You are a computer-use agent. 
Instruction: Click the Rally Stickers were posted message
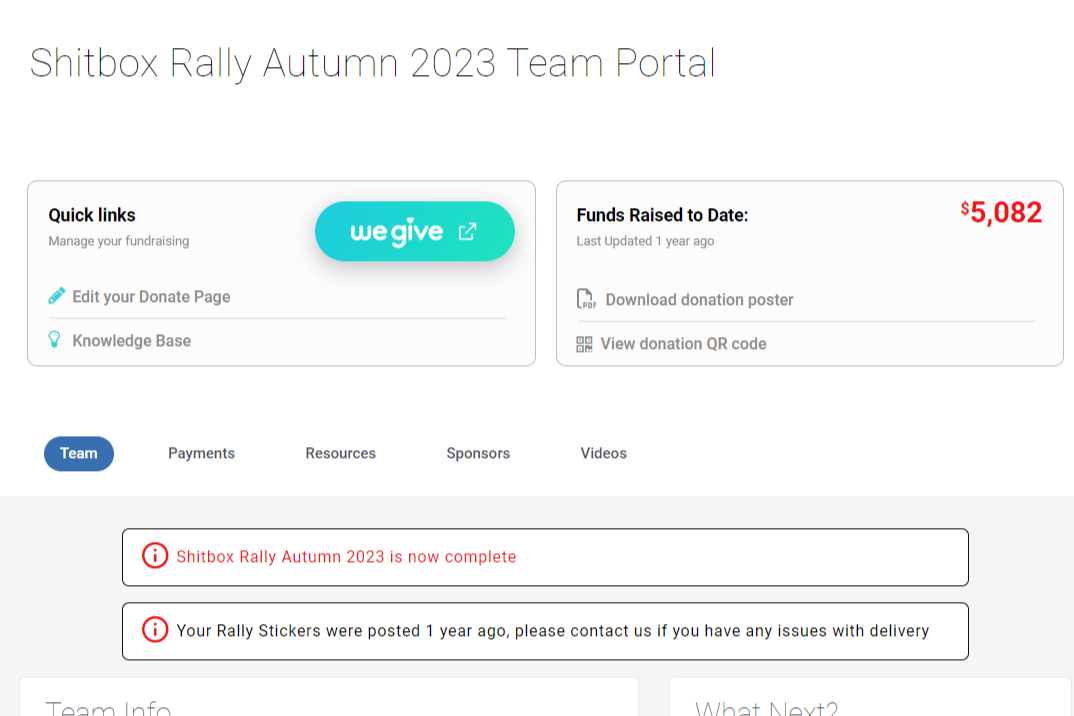(553, 631)
